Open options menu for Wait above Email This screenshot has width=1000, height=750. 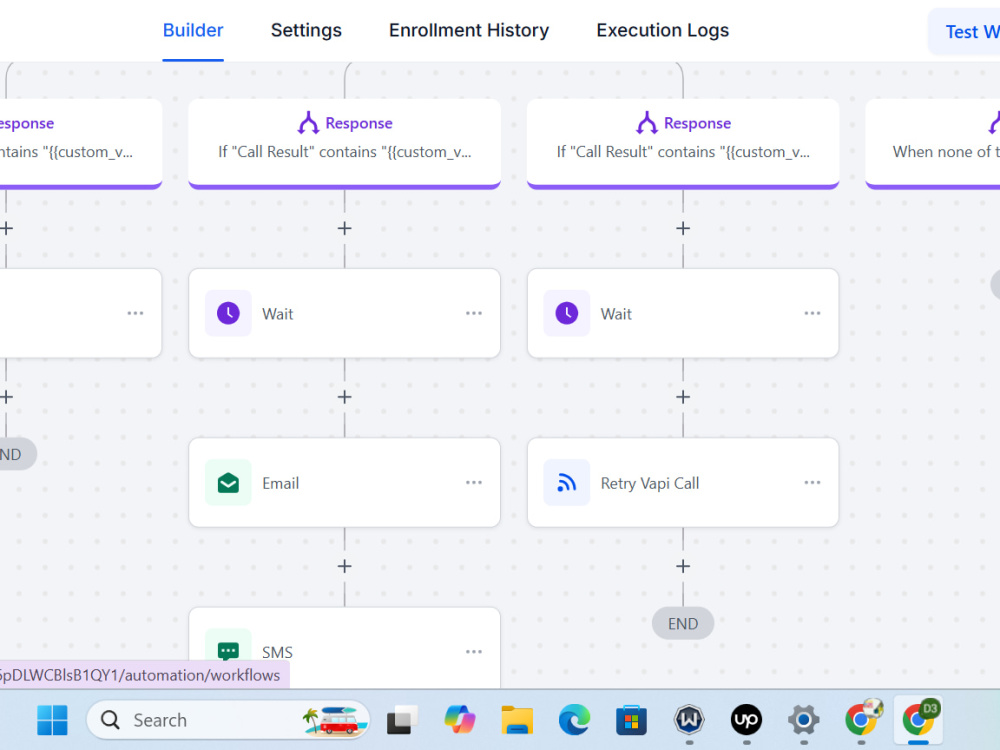(474, 313)
